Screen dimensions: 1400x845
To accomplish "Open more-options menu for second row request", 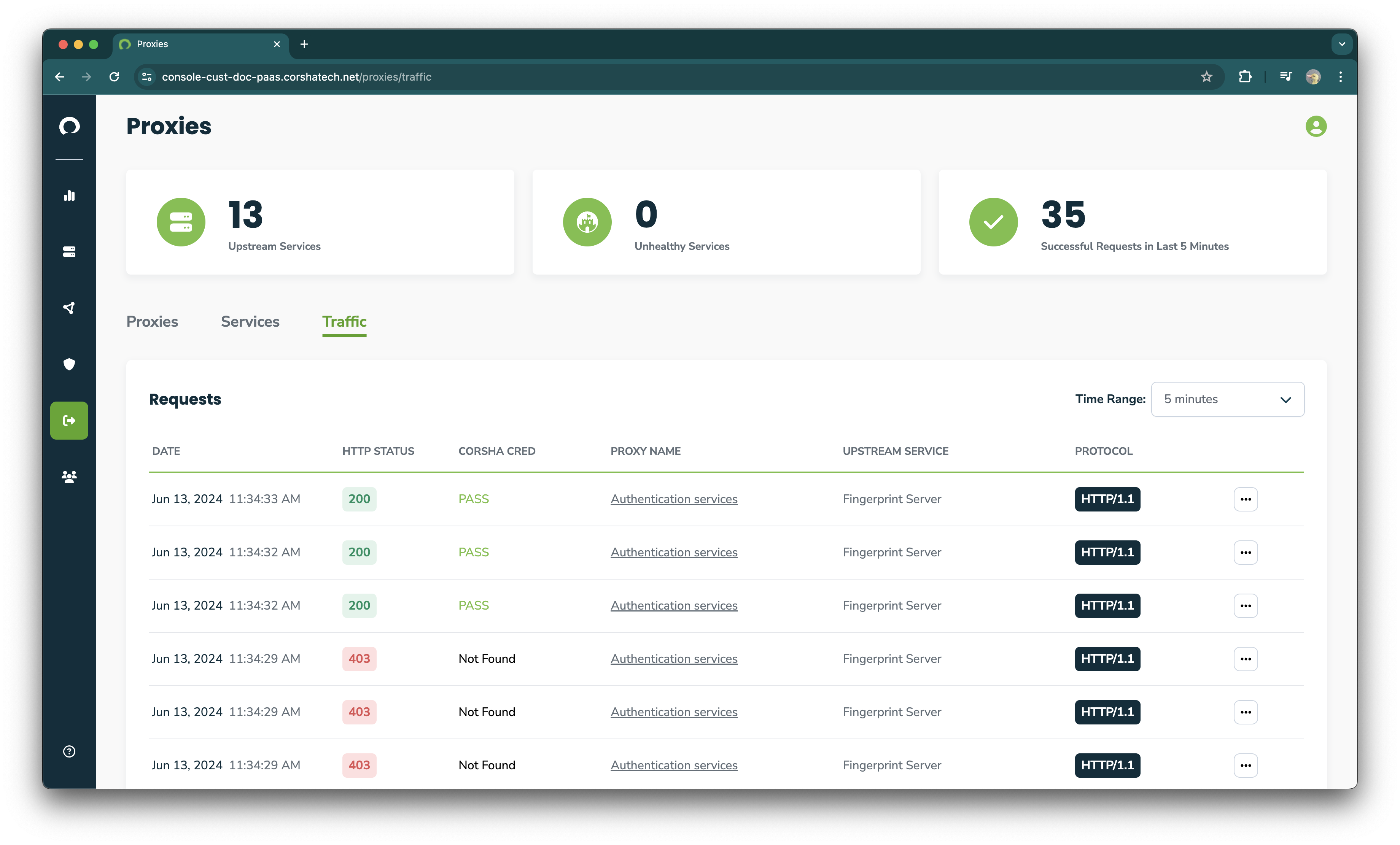I will pos(1246,553).
